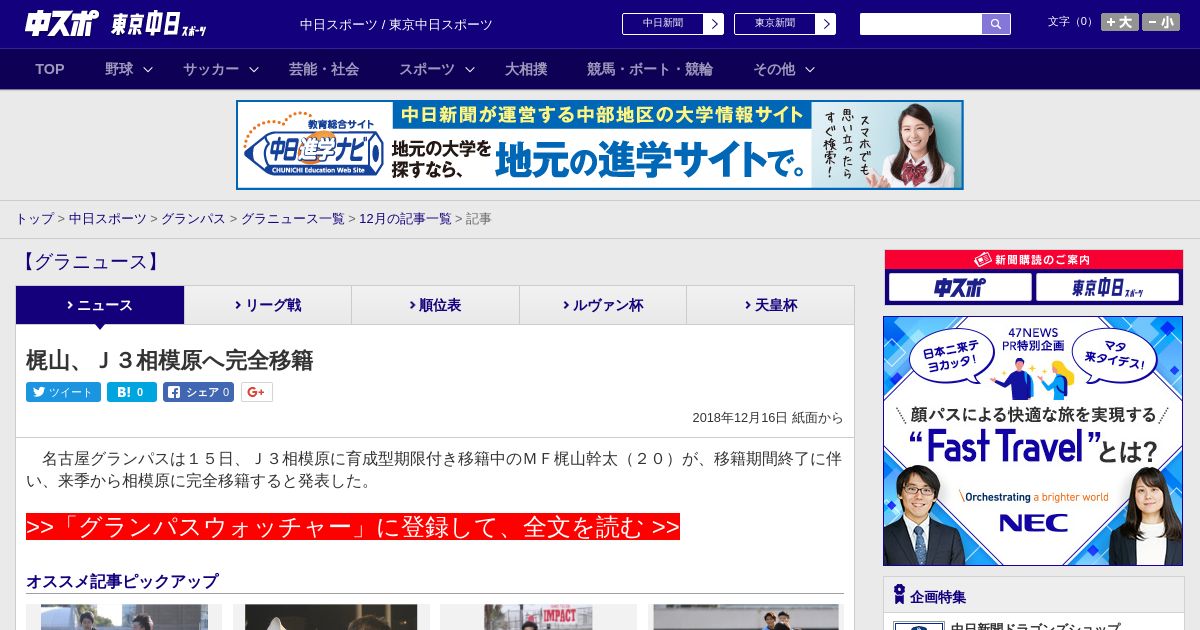
Task: Click the 企画特集 ribbon icon
Action: pyautogui.click(x=899, y=595)
